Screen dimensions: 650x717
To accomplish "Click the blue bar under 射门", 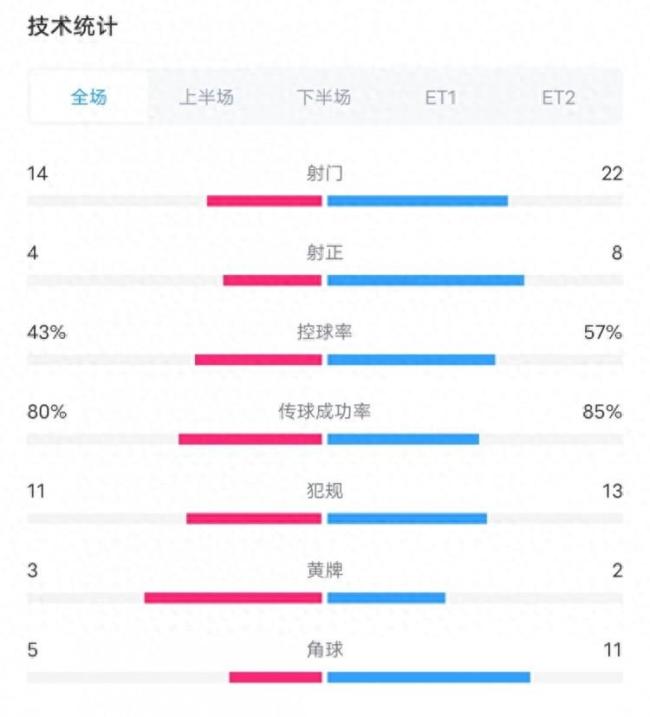I will 417,200.
